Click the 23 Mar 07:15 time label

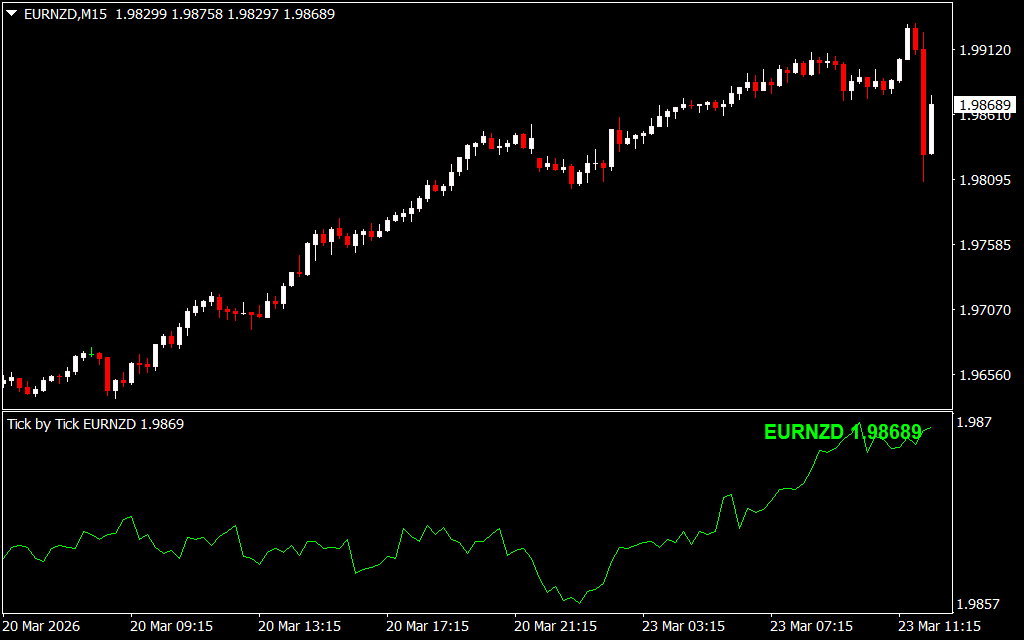coord(811,626)
